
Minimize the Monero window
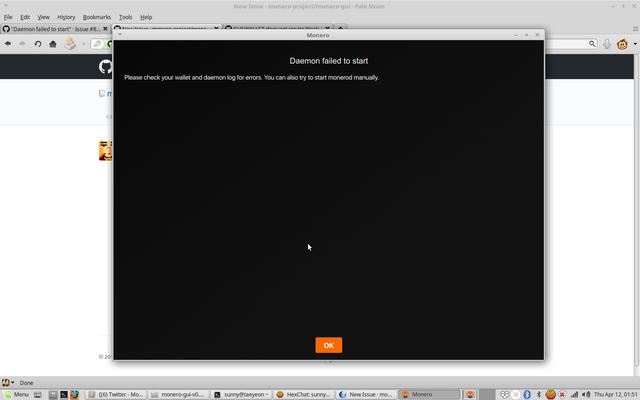tap(516, 35)
